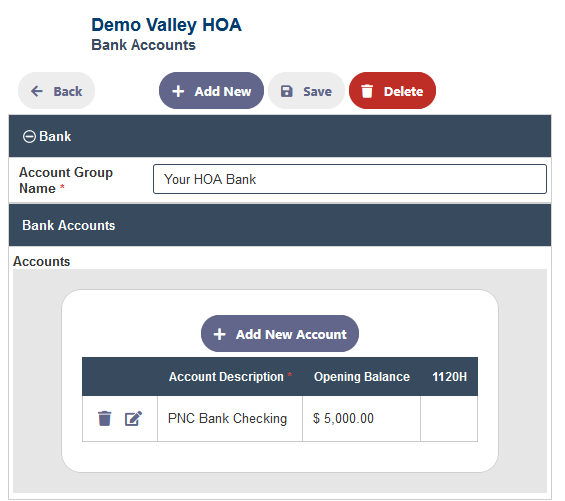The height and width of the screenshot is (501, 565).
Task: Click the edit pencil icon for PNC Bank Checking
Action: [133, 418]
